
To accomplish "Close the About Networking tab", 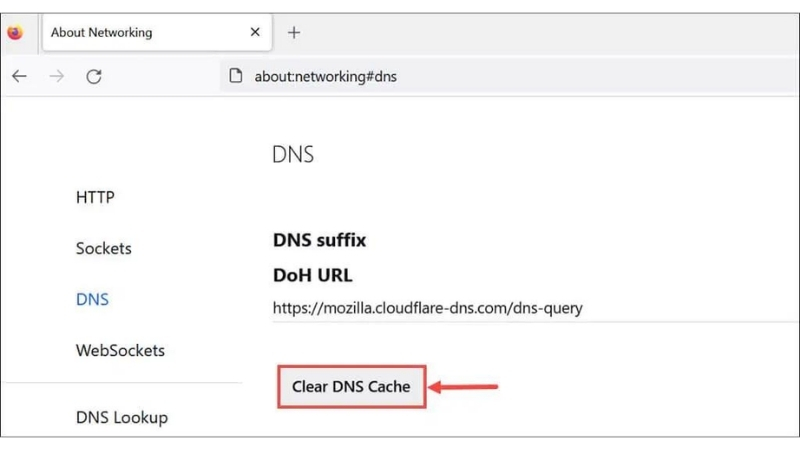I will (x=255, y=32).
